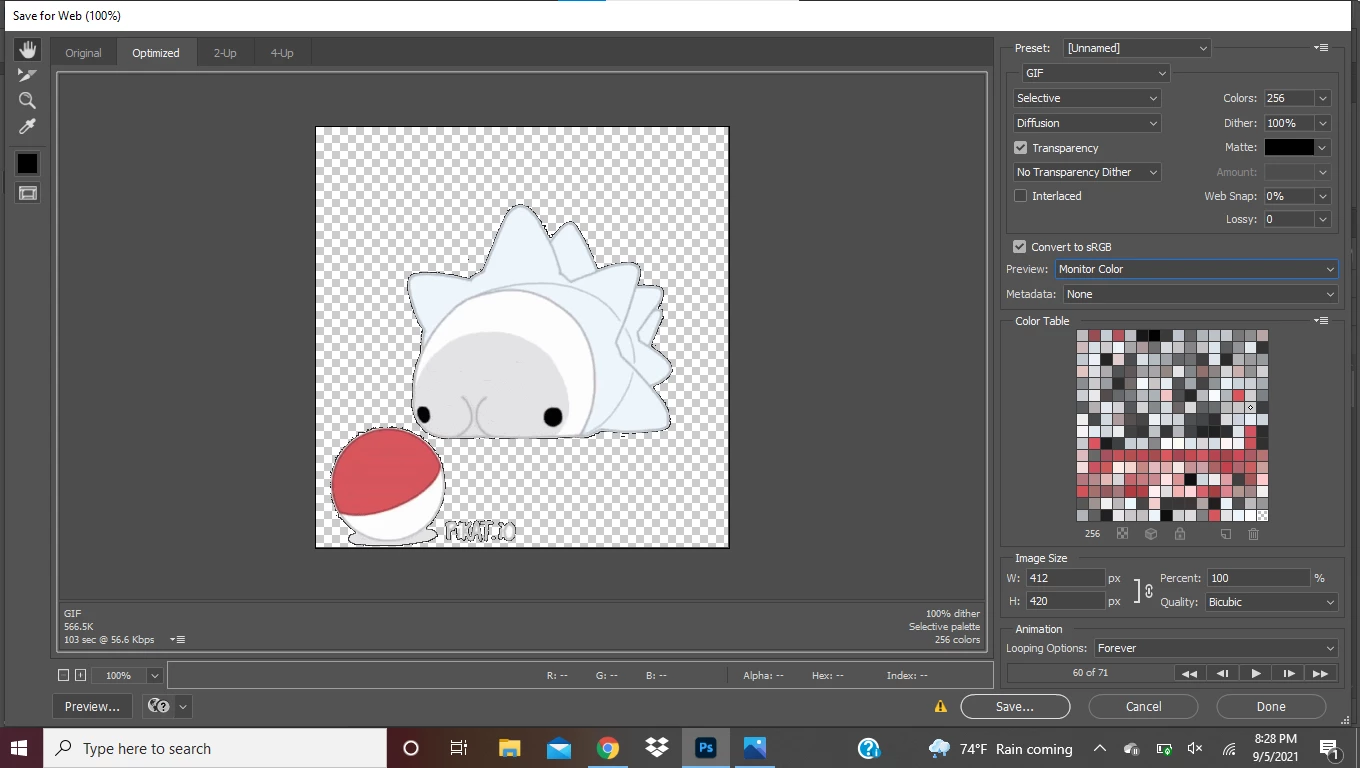The width and height of the screenshot is (1360, 768).
Task: Select the Zoom tool
Action: [27, 101]
